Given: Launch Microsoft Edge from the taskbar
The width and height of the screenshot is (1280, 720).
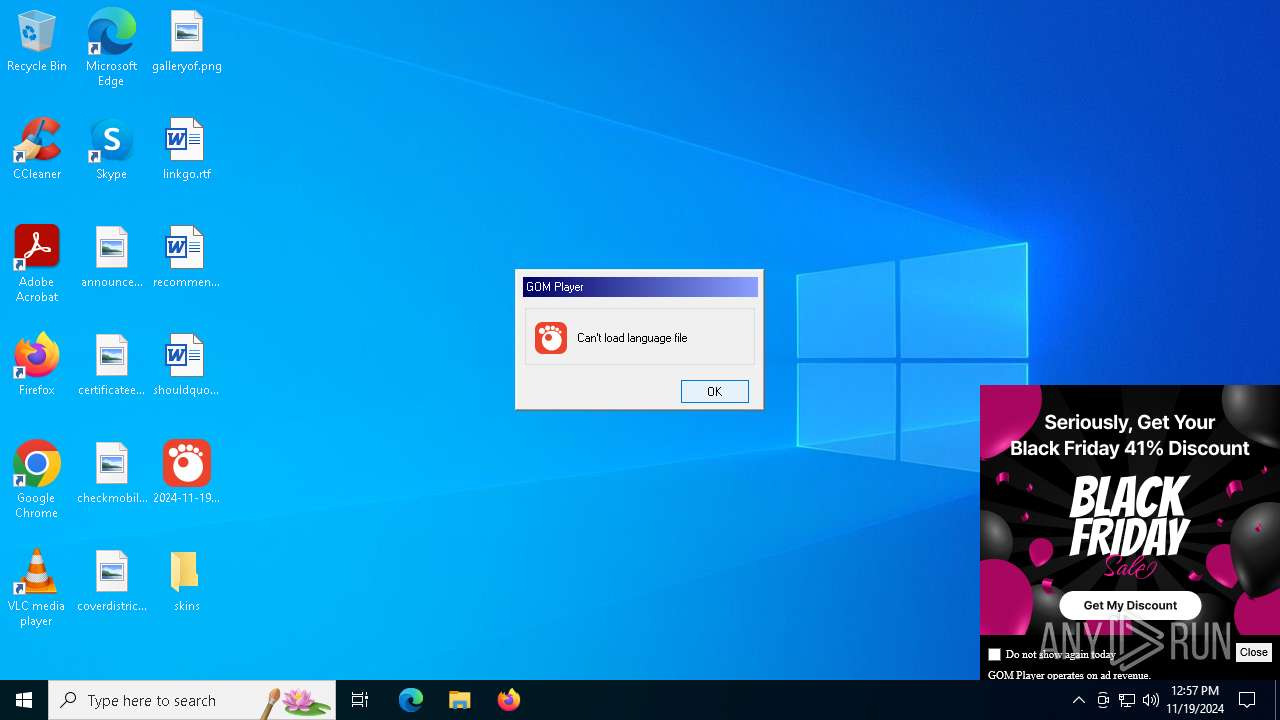Looking at the screenshot, I should [411, 700].
